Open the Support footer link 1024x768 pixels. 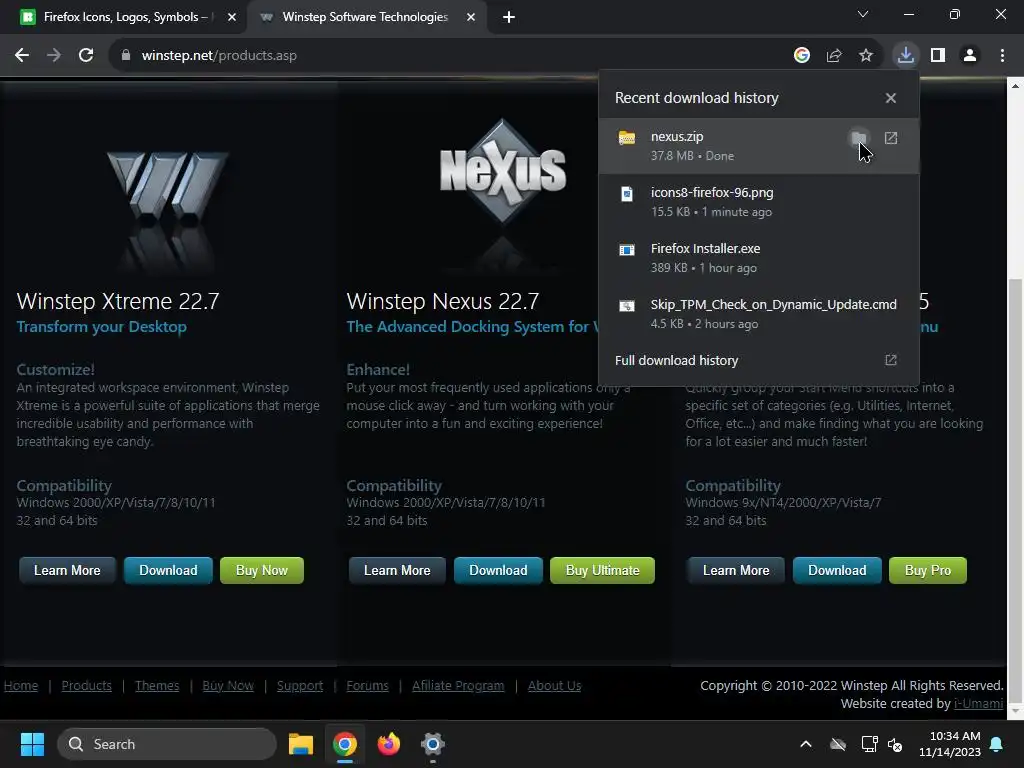tap(300, 686)
